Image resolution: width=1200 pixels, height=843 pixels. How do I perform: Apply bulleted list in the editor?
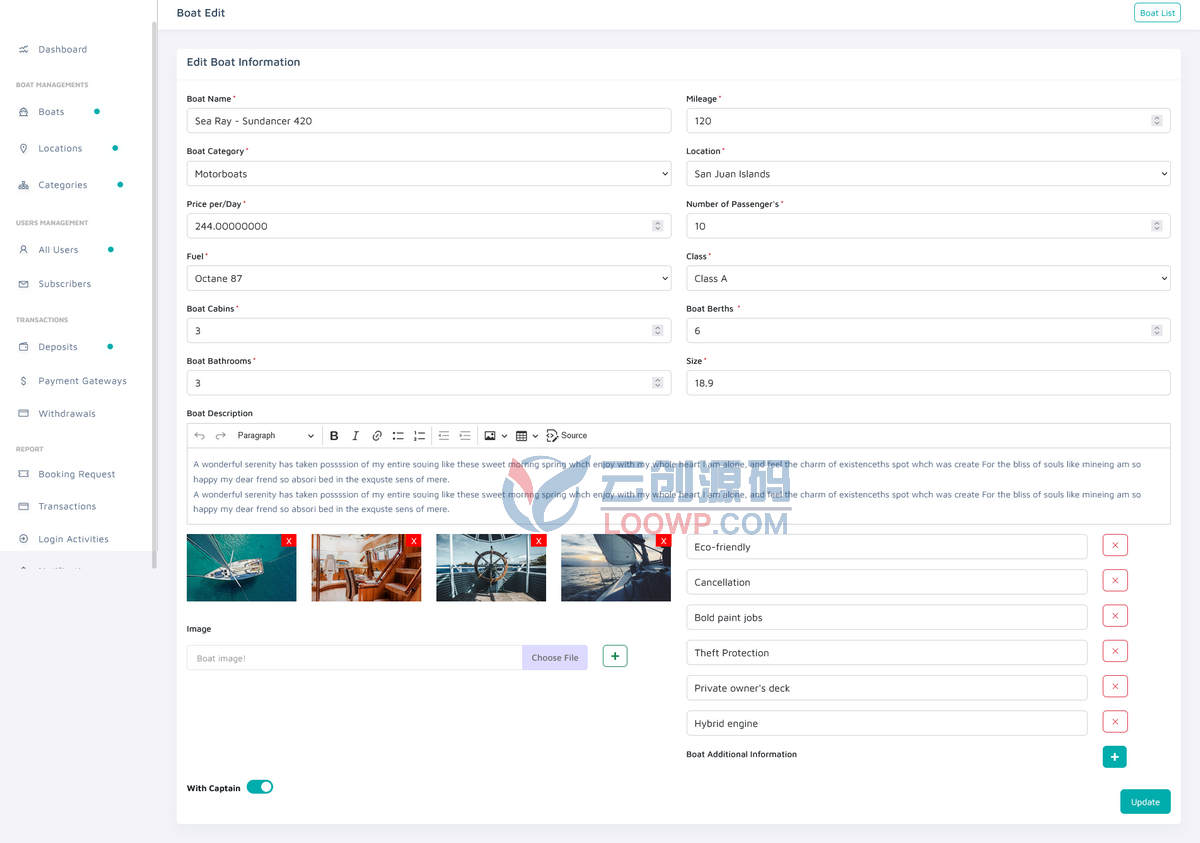[x=398, y=436]
